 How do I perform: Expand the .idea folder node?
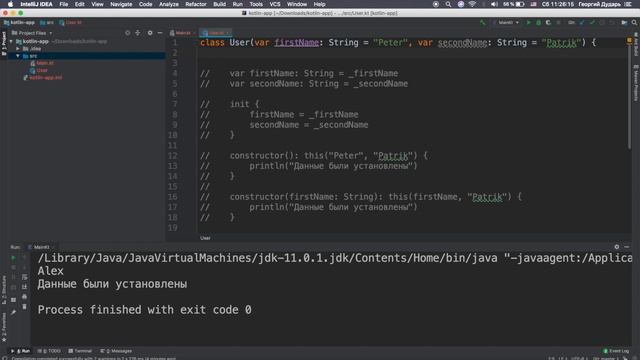(18, 49)
